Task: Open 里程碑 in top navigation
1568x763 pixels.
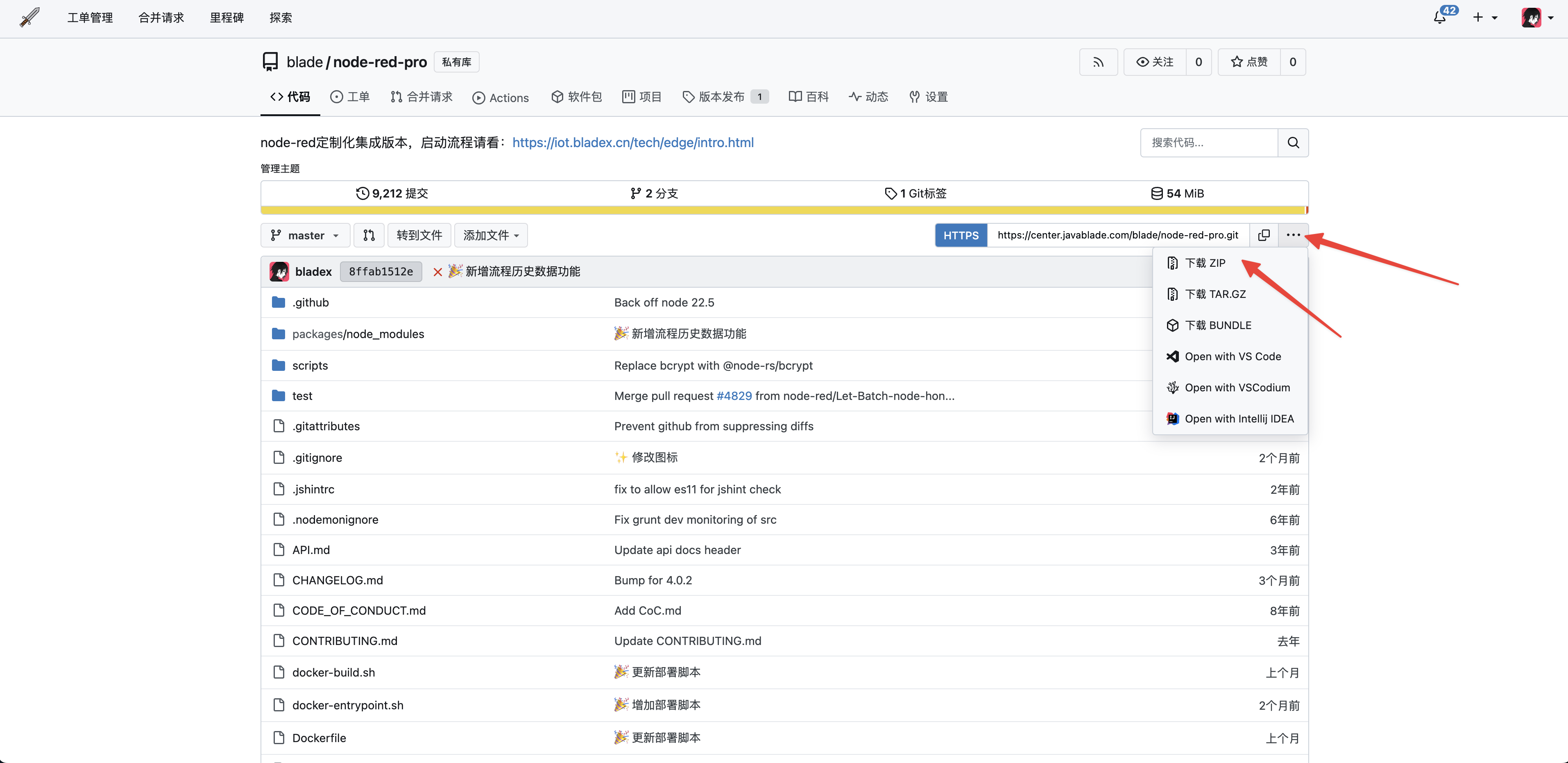Action: coord(227,18)
